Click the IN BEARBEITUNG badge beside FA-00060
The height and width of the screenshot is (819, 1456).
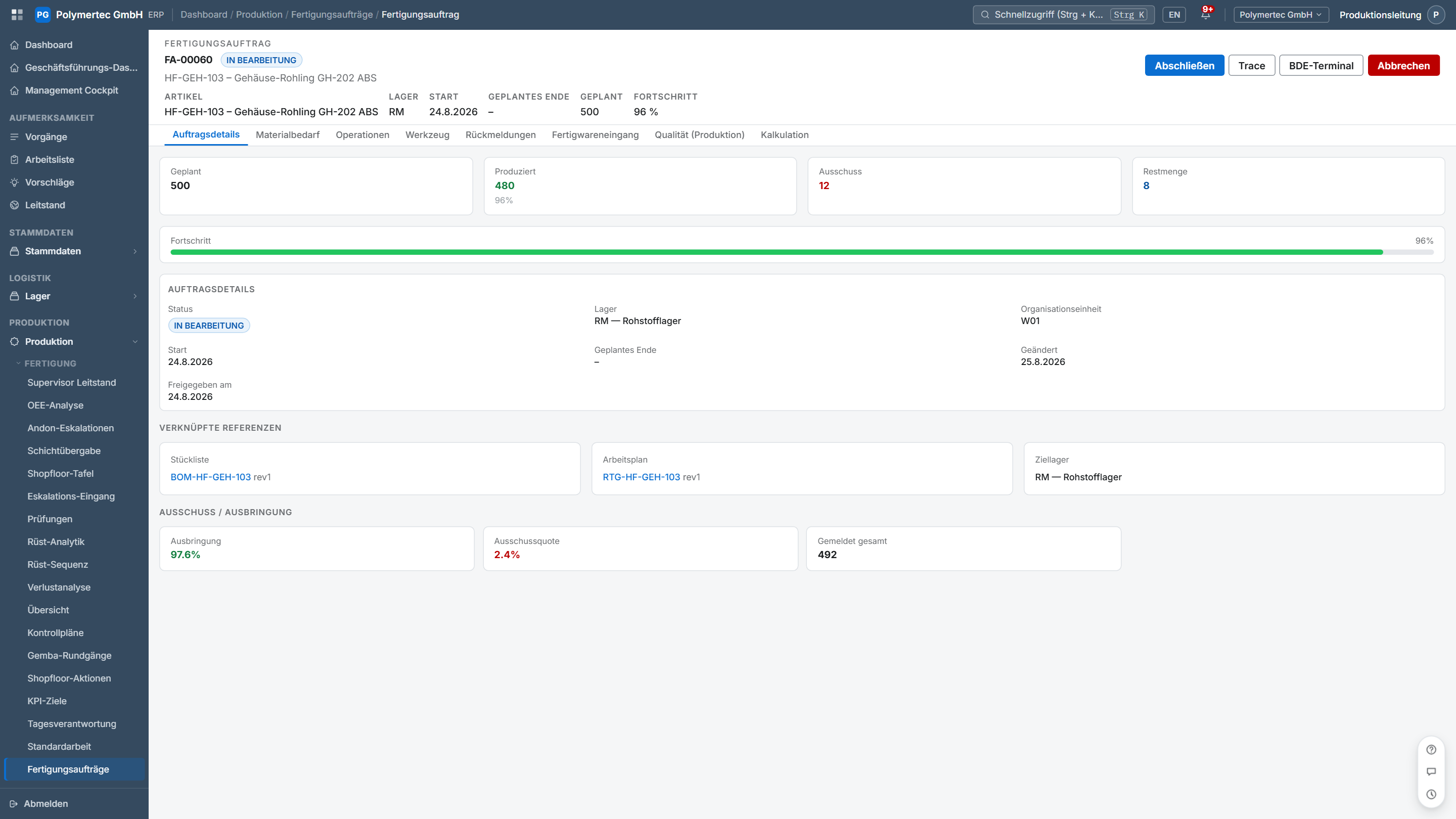click(x=261, y=60)
